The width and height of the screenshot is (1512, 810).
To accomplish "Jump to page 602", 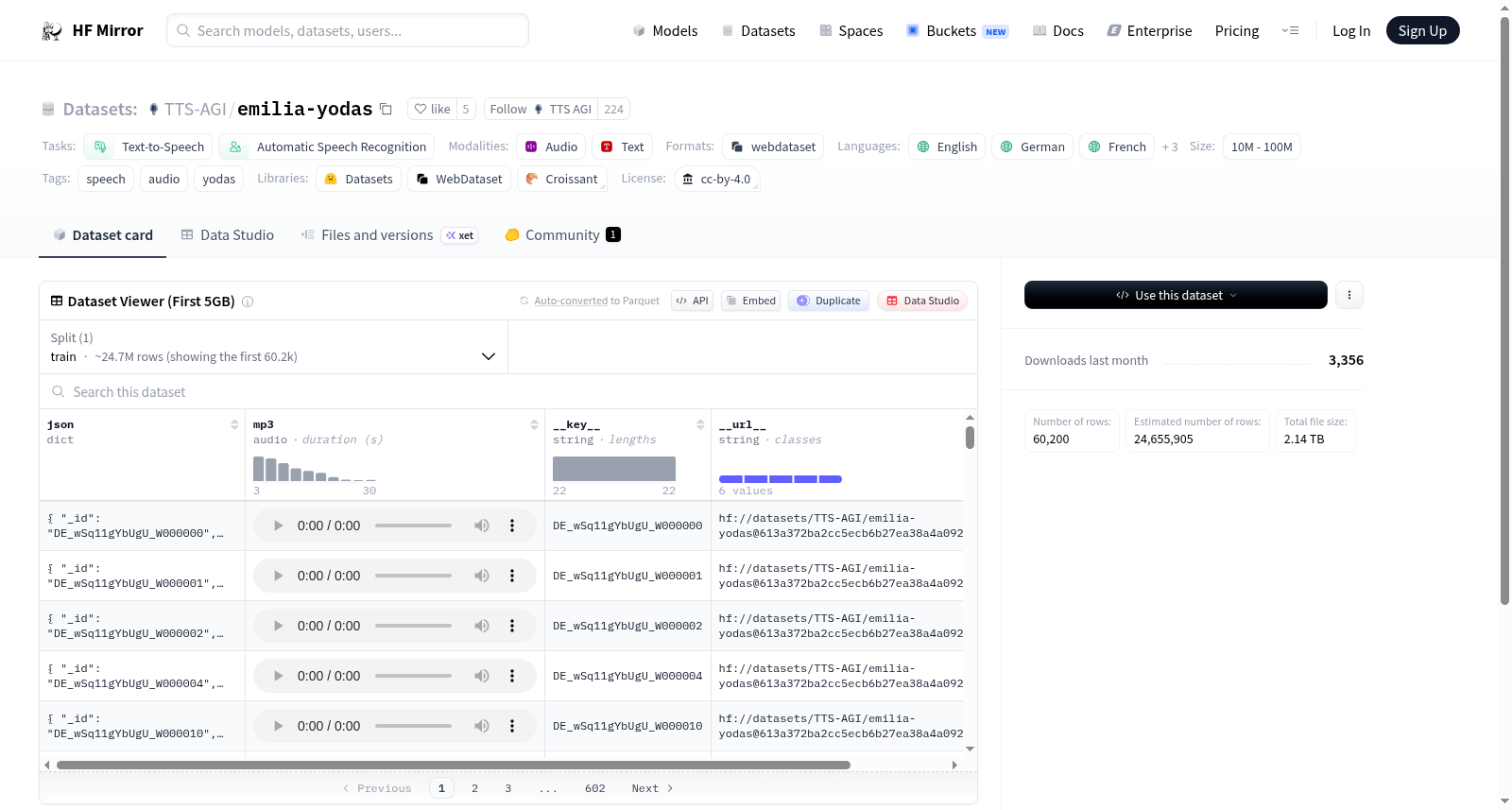I will pos(595,788).
